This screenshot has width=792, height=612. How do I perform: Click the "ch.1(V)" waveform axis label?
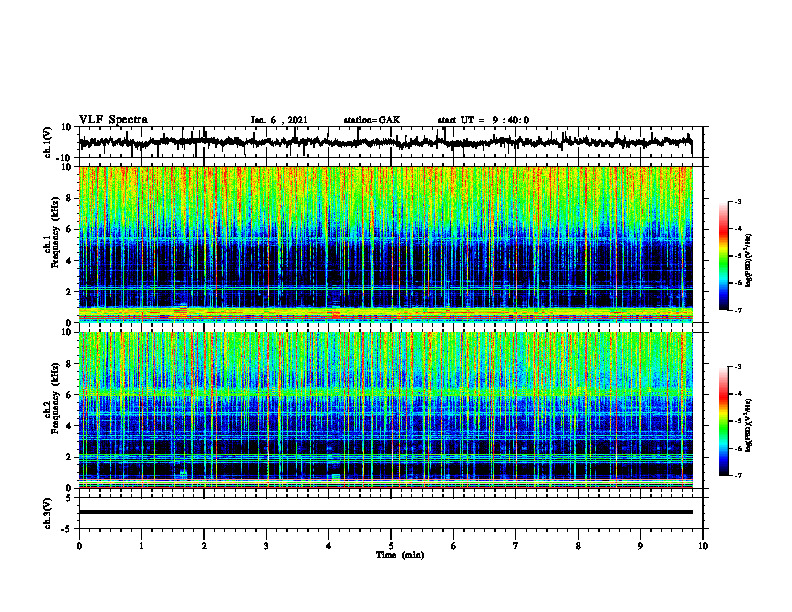tap(48, 142)
